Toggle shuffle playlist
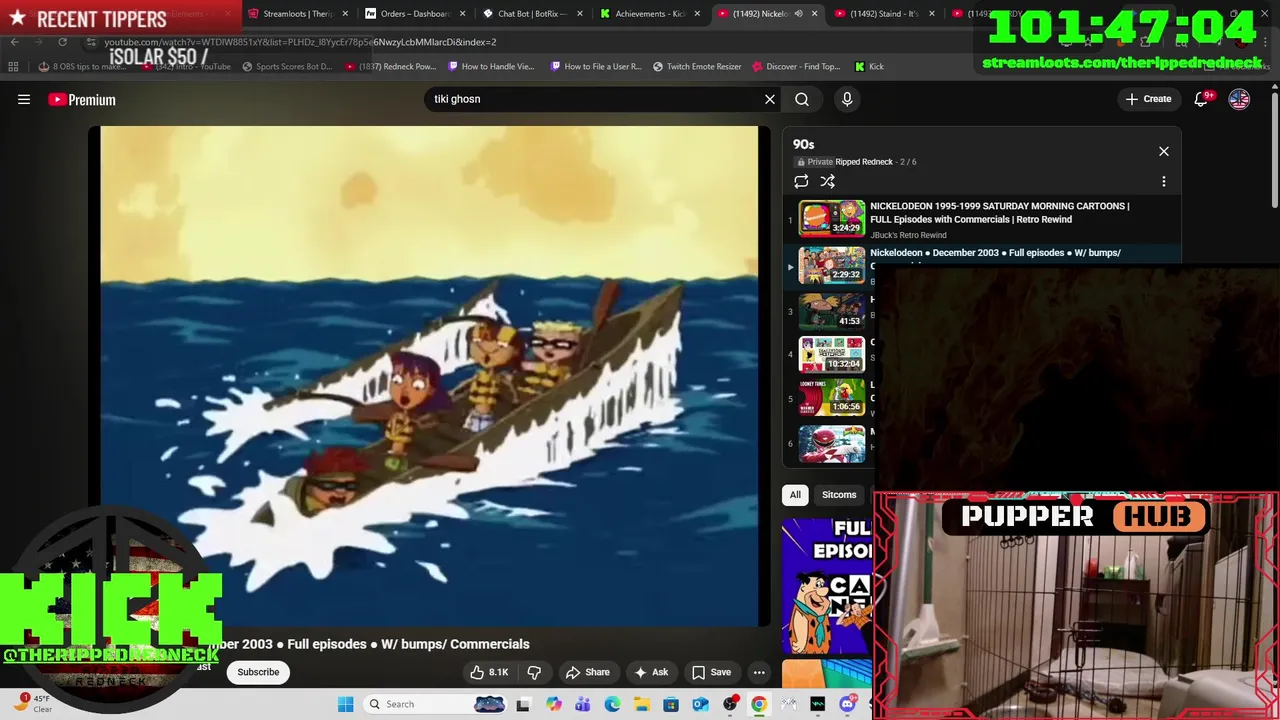The width and height of the screenshot is (1280, 720). point(828,181)
